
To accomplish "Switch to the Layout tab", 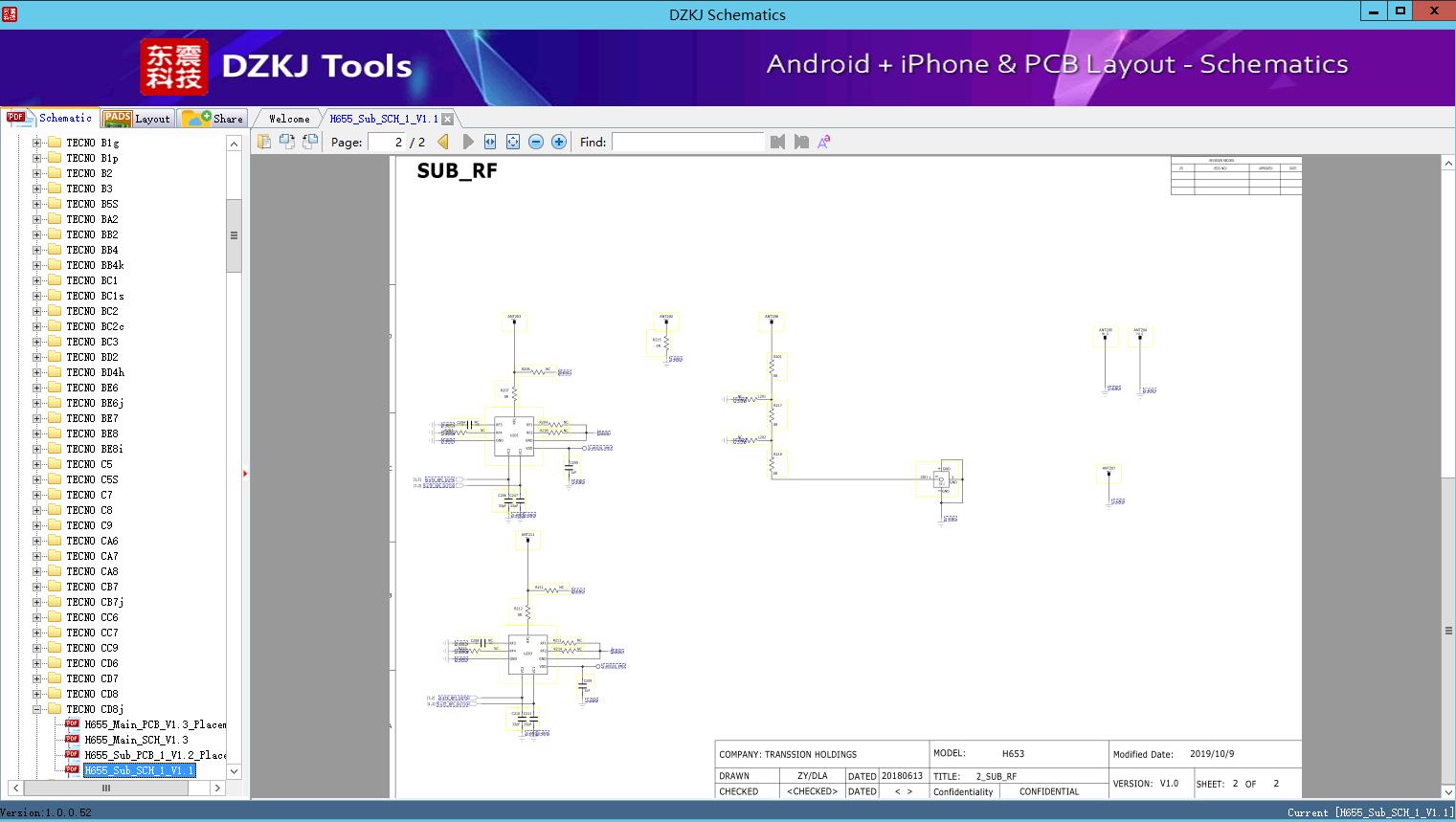I will point(137,119).
